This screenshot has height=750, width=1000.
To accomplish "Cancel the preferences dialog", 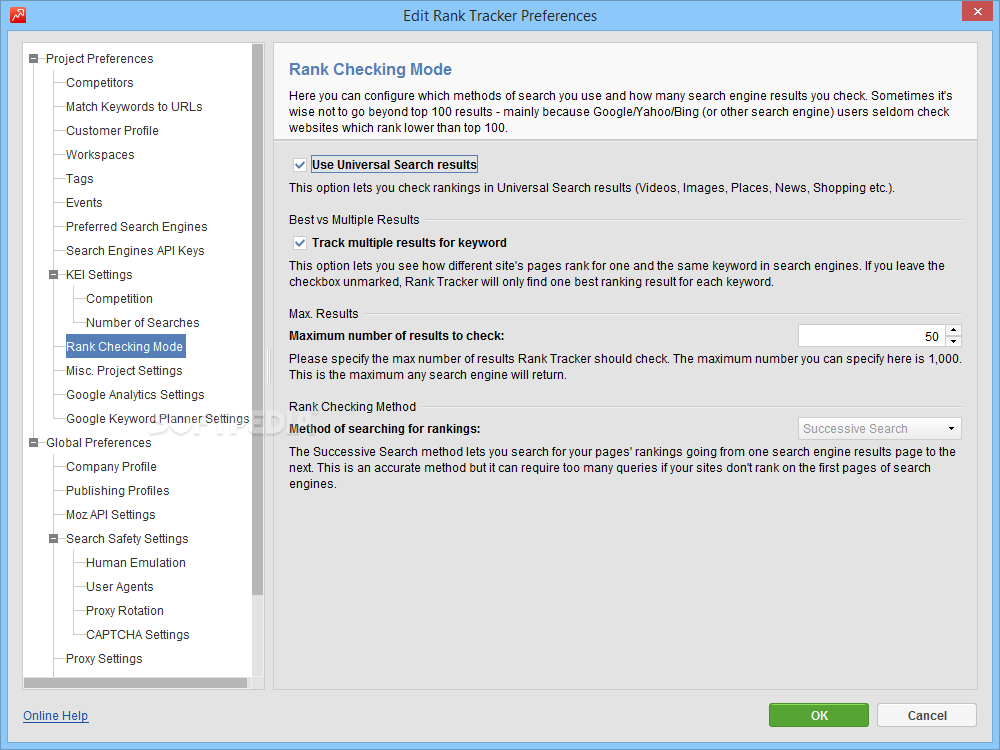I will (927, 716).
